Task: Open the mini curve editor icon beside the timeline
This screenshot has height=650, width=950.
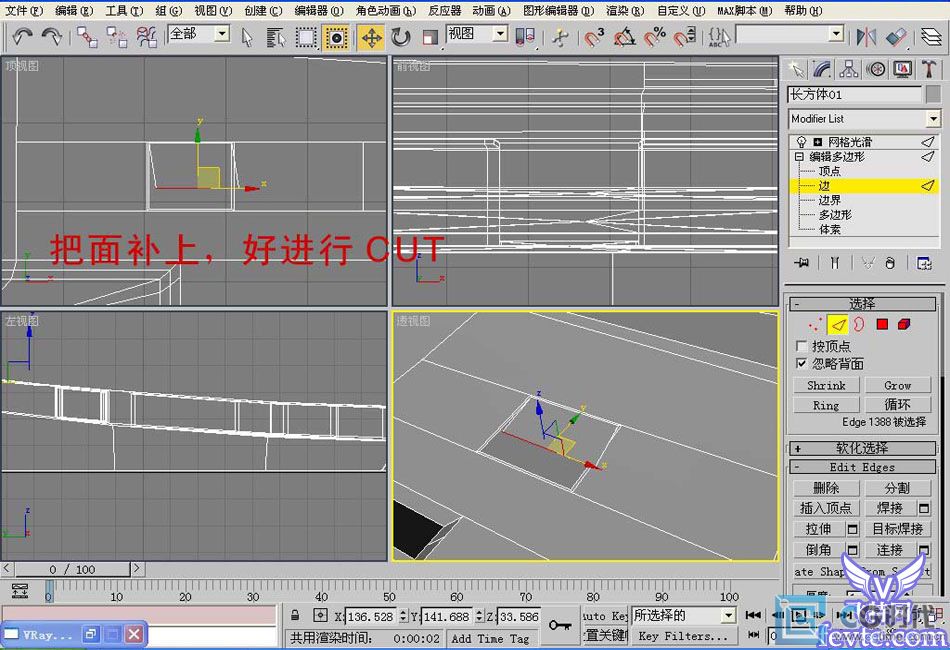Action: coord(20,591)
